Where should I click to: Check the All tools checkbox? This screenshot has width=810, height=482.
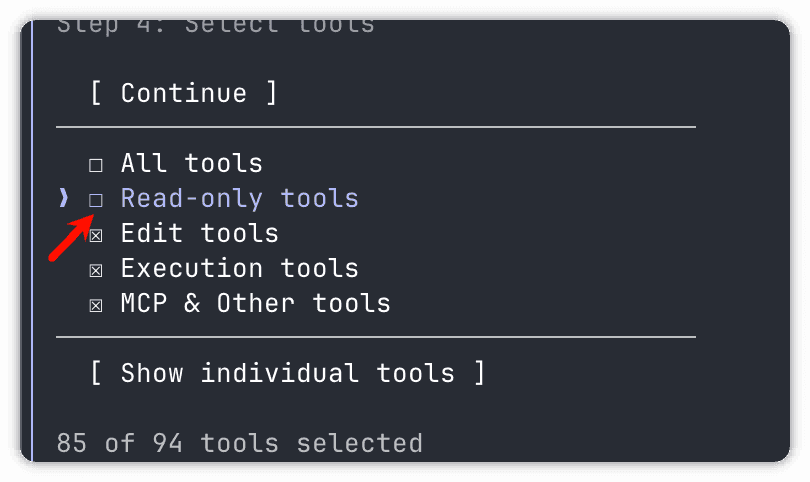tap(96, 165)
